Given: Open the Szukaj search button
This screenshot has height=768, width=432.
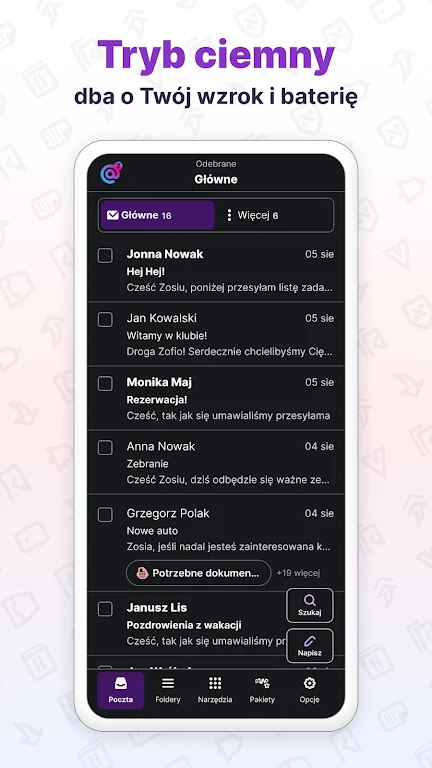Looking at the screenshot, I should pyautogui.click(x=310, y=605).
